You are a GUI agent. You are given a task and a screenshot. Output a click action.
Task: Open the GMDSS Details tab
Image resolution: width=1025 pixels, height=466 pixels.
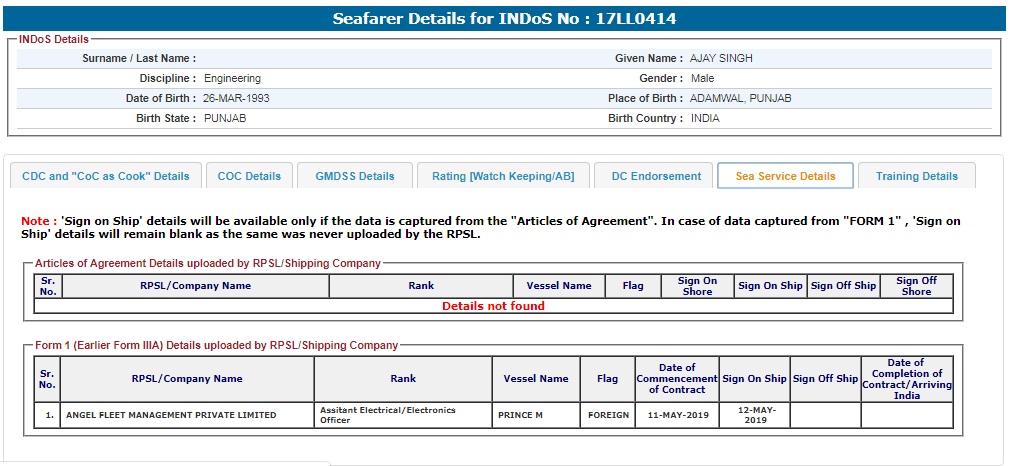click(x=354, y=176)
